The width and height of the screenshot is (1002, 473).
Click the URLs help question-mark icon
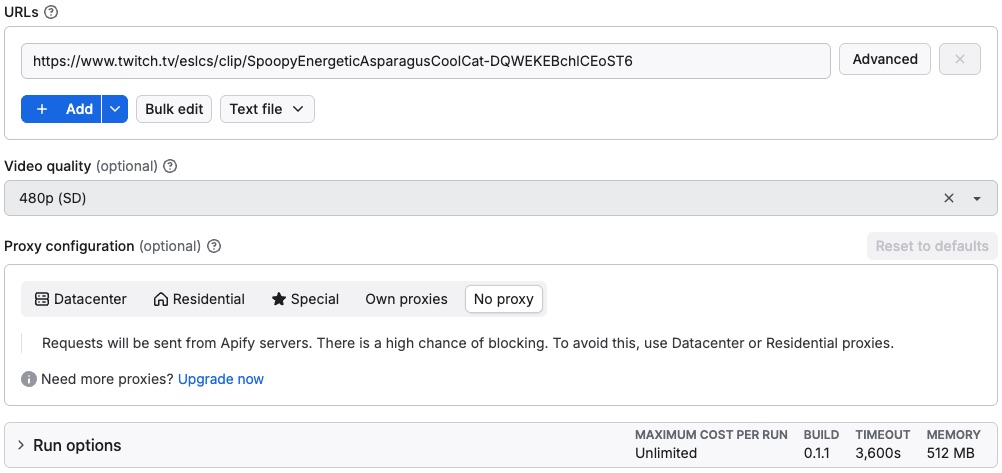51,13
